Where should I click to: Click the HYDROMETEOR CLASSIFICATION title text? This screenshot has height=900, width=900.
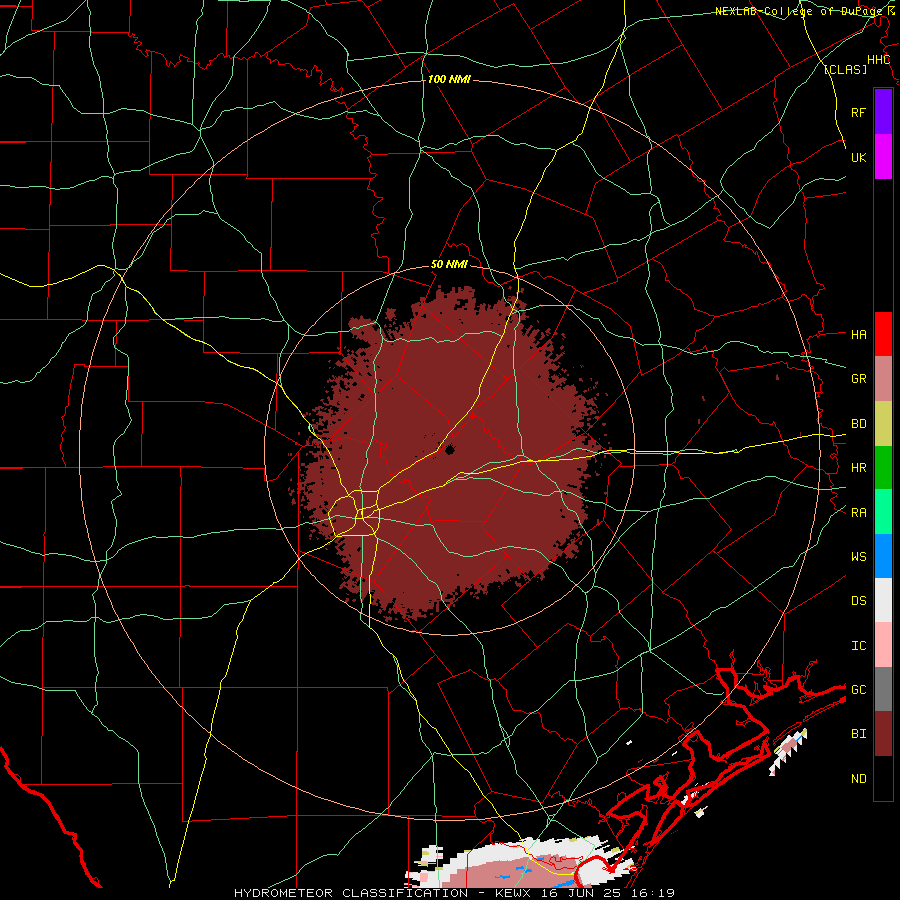tap(352, 893)
